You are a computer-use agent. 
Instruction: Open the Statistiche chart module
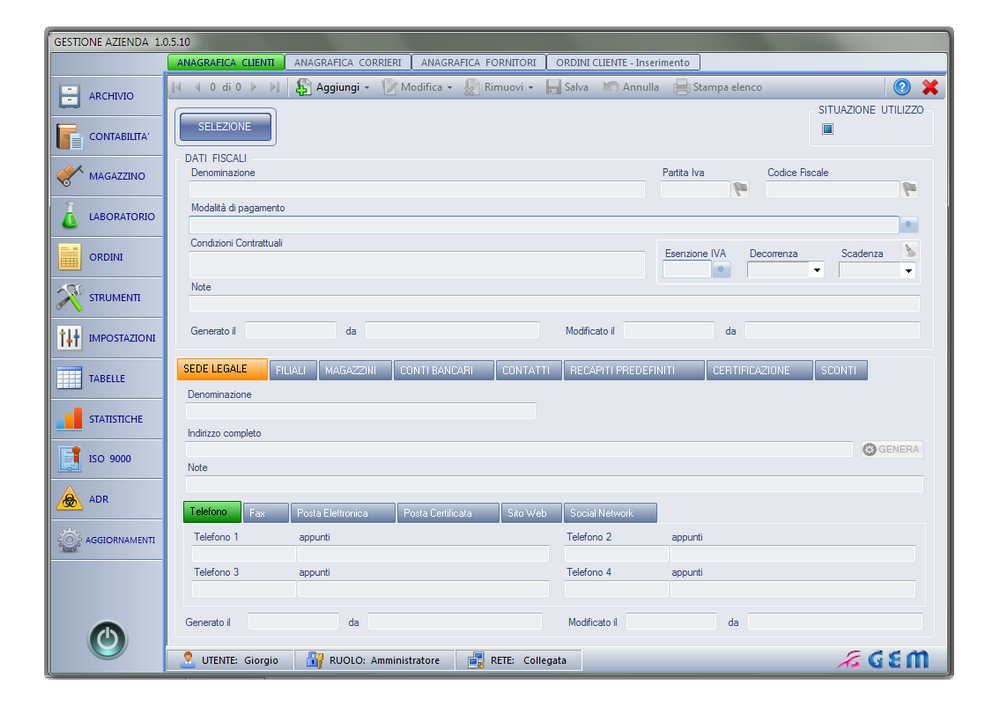point(107,419)
